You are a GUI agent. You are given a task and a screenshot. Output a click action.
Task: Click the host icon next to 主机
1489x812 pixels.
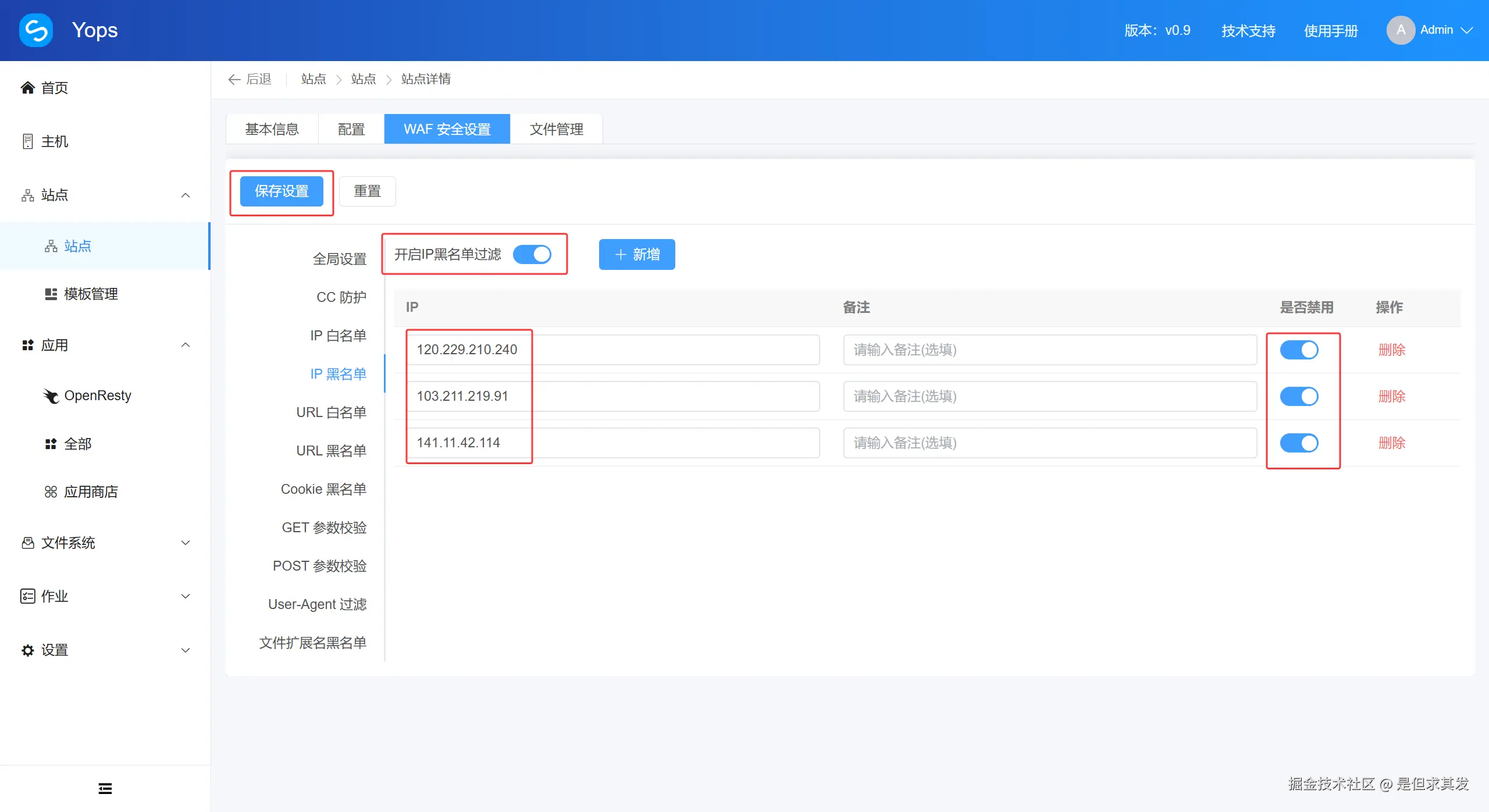coord(27,141)
